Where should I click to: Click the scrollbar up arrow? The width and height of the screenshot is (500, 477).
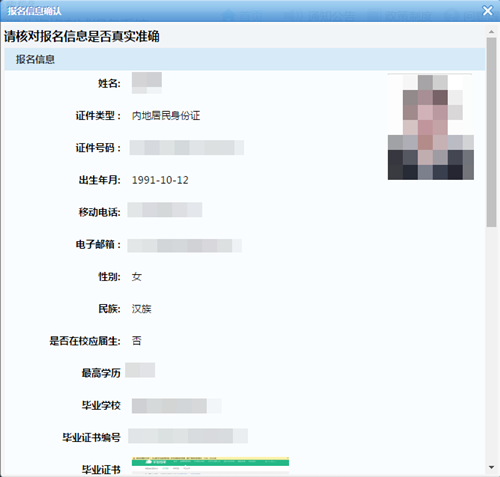[491, 32]
